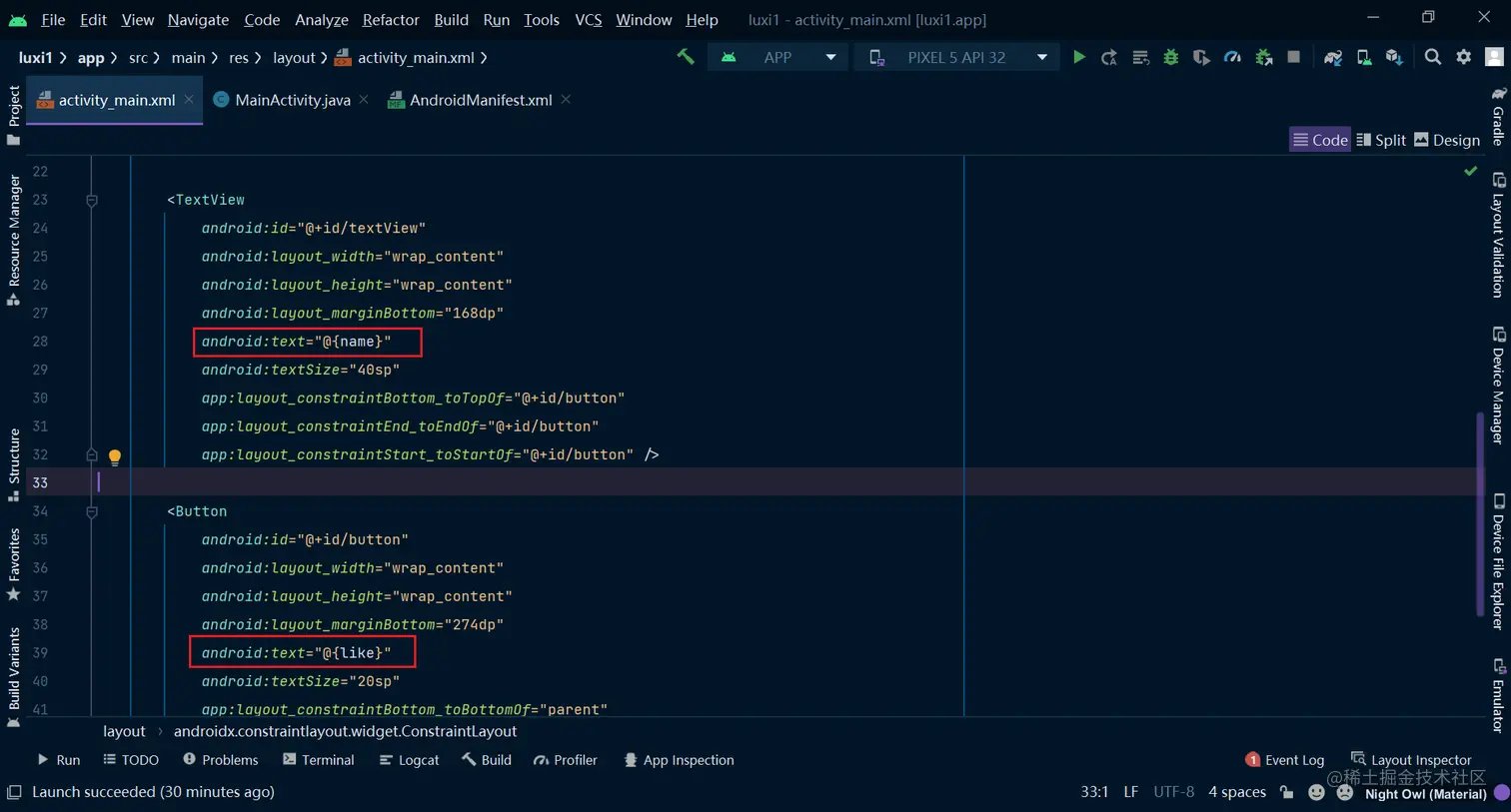Open the VCS menu
This screenshot has height=812, width=1511.
click(x=589, y=19)
